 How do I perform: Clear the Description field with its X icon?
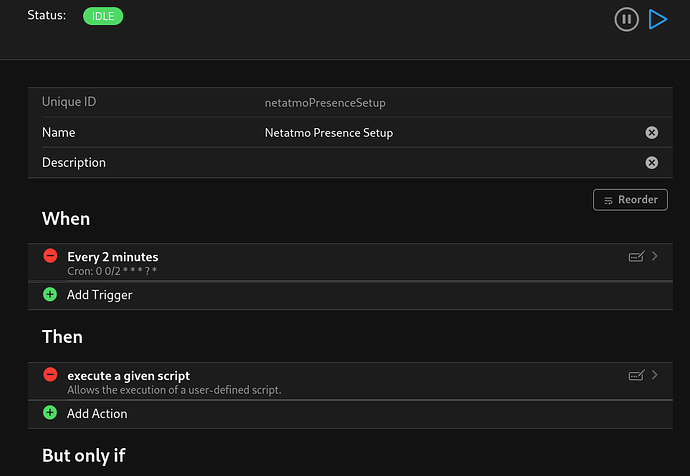pos(652,162)
